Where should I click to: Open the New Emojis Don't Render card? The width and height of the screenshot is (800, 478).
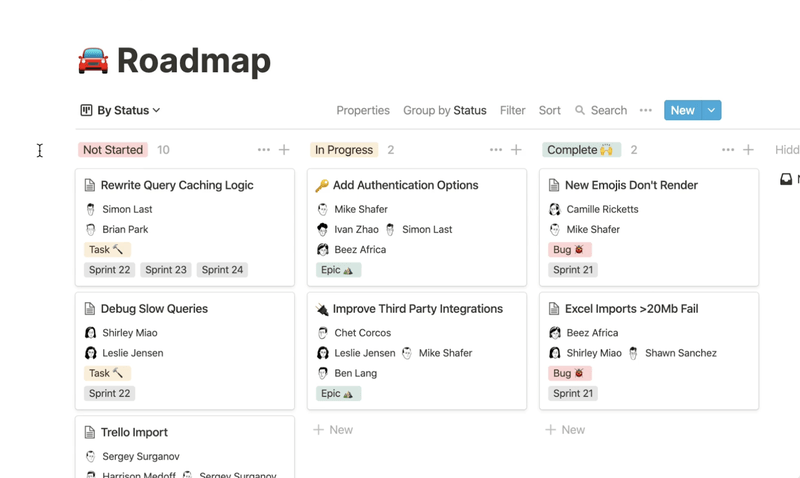click(649, 228)
